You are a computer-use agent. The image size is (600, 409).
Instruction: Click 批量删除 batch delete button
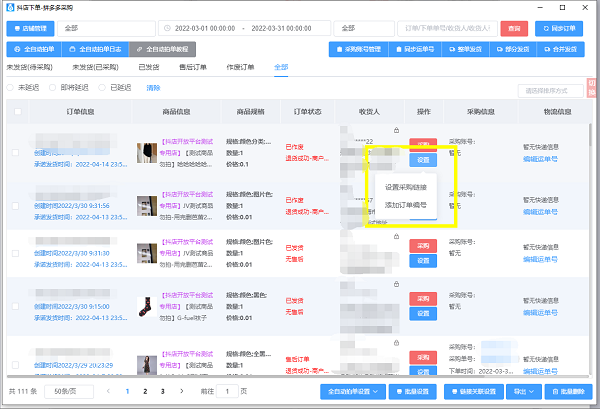pos(569,392)
